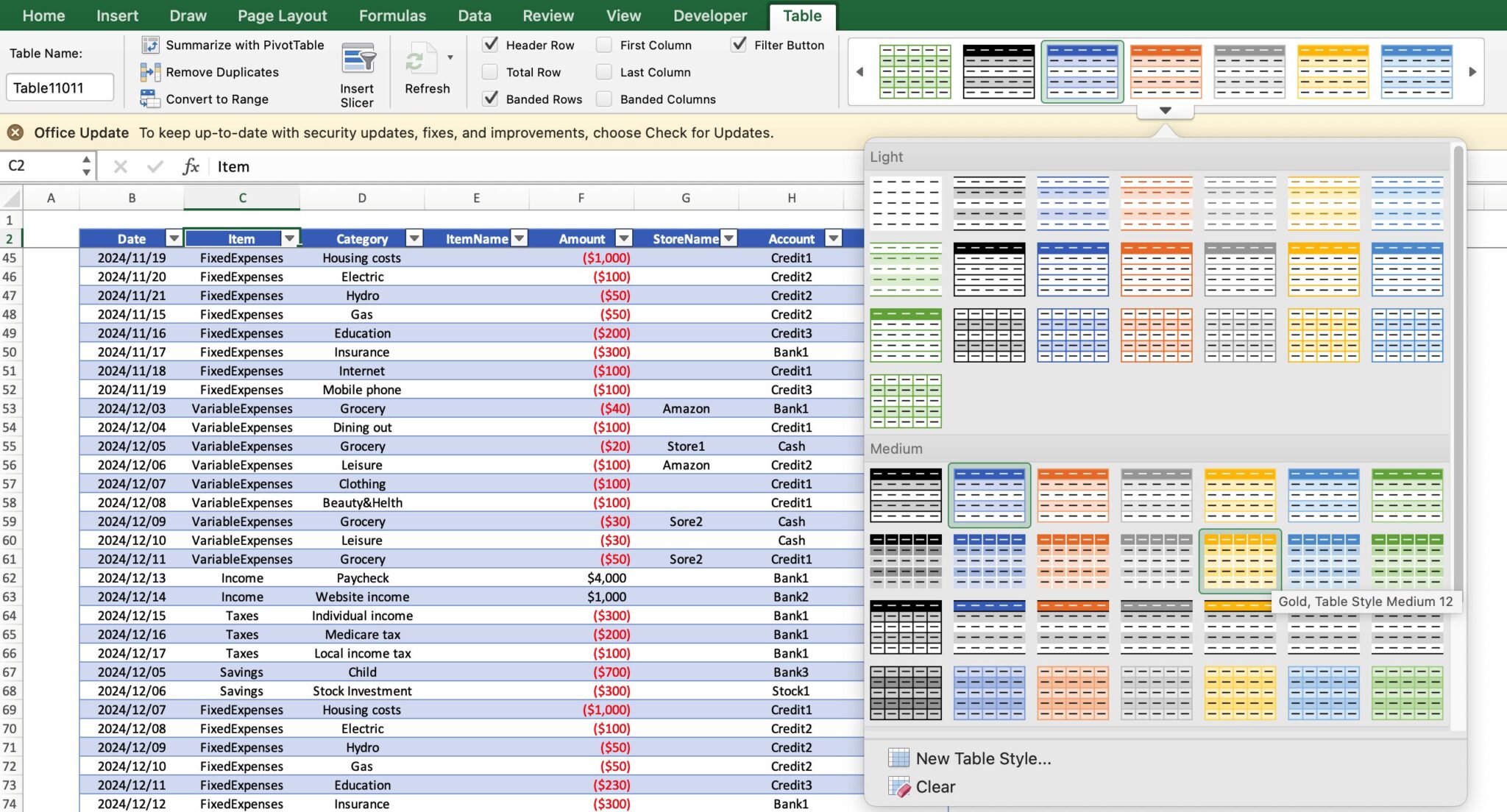This screenshot has width=1507, height=812.
Task: Click the formula bar confirm checkmark
Action: coord(155,167)
